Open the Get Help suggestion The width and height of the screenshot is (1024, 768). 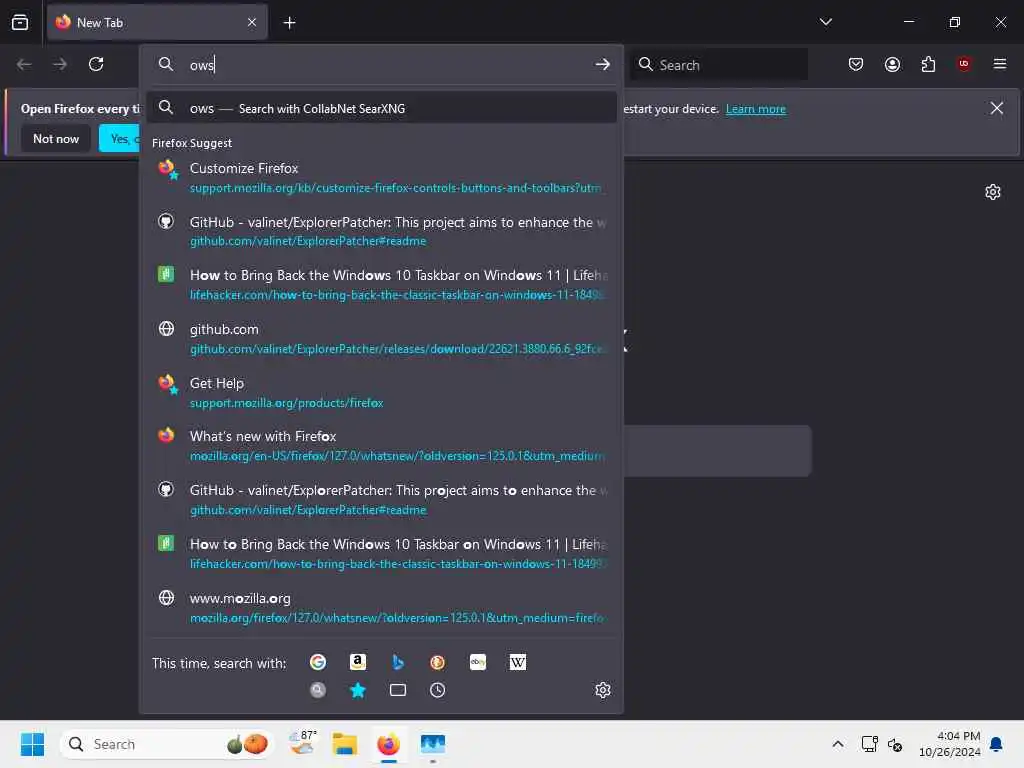(x=382, y=392)
